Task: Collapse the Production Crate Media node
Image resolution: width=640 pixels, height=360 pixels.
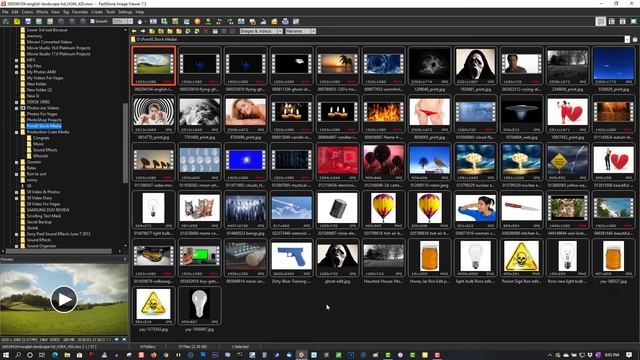Action: (x=17, y=132)
